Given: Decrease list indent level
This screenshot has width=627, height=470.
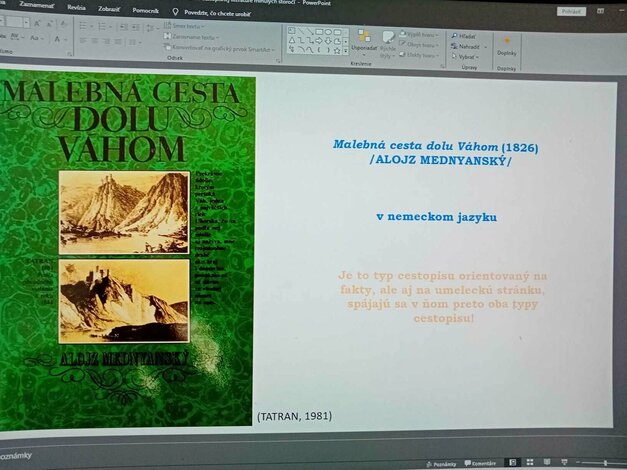Looking at the screenshot, I should click(124, 27).
